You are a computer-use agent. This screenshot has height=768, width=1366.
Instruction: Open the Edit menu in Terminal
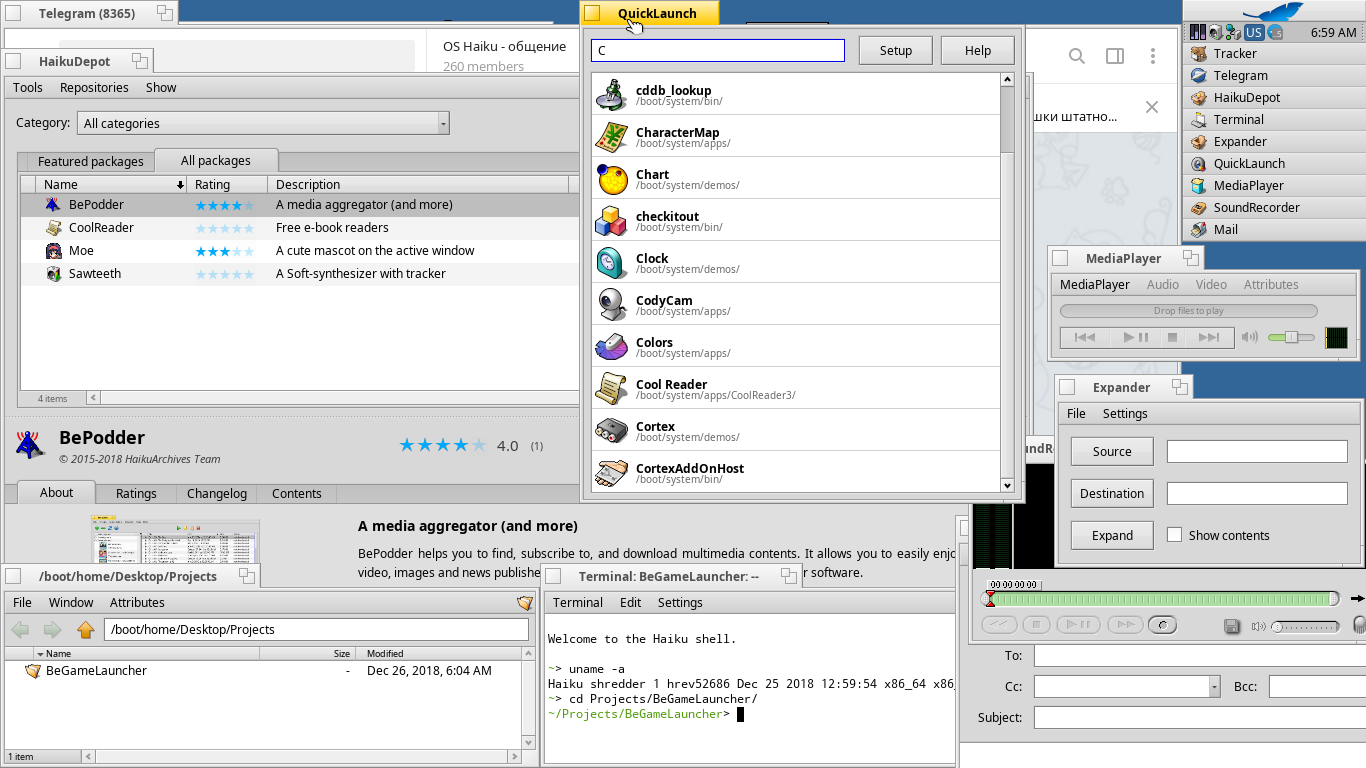coord(631,603)
